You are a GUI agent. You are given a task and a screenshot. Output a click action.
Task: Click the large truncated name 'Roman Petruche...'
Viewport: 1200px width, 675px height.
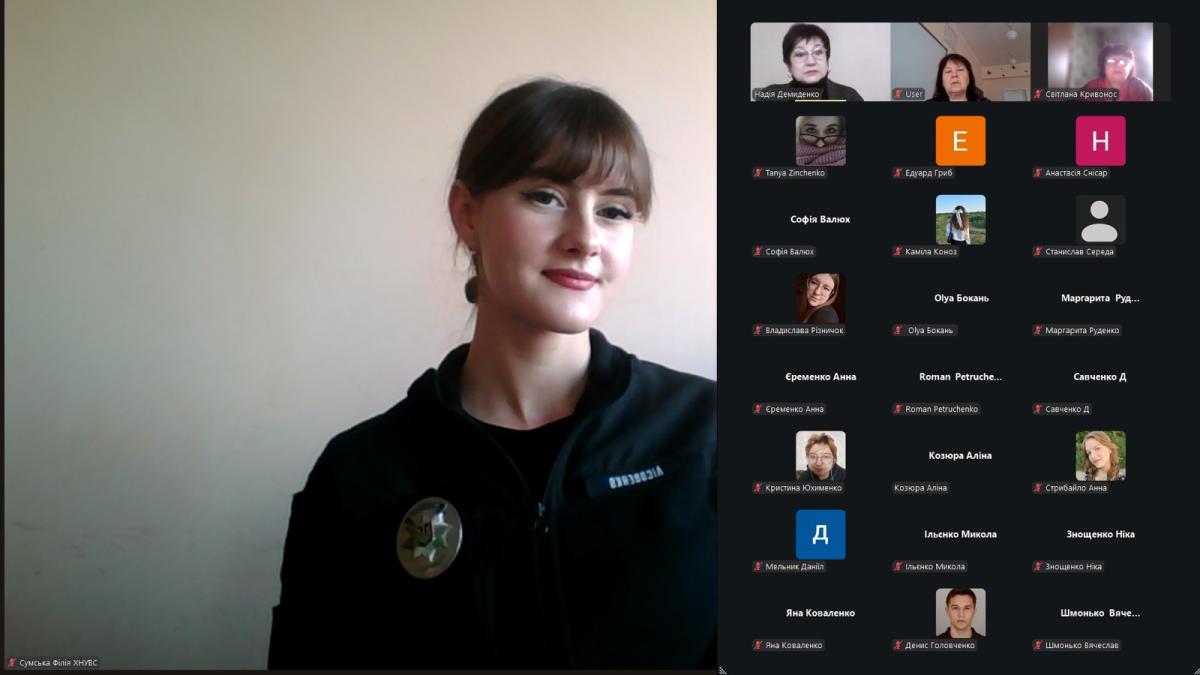[960, 377]
